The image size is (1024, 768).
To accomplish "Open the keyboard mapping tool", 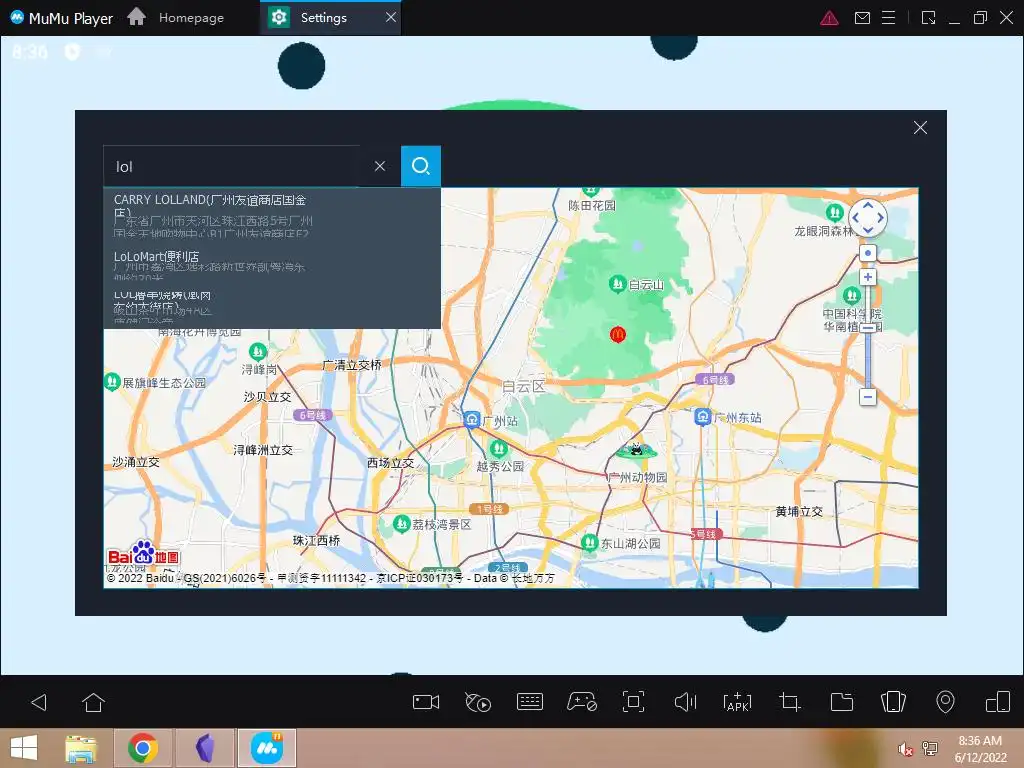I will [x=530, y=702].
